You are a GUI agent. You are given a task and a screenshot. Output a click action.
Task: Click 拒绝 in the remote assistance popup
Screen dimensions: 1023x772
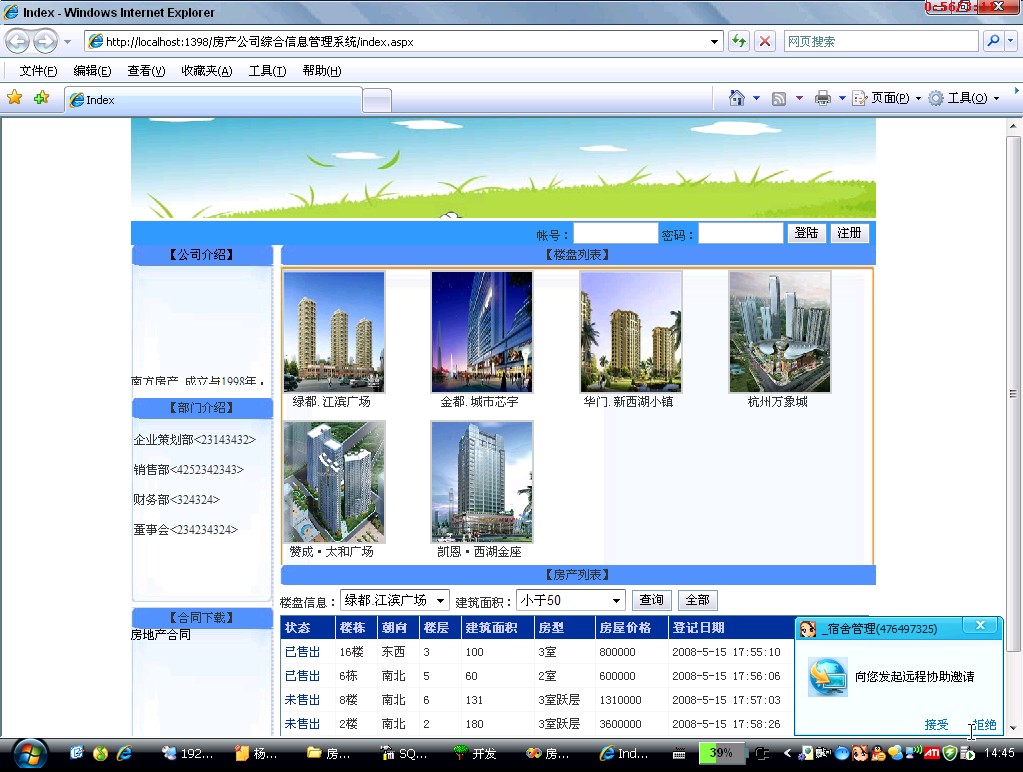(x=985, y=724)
